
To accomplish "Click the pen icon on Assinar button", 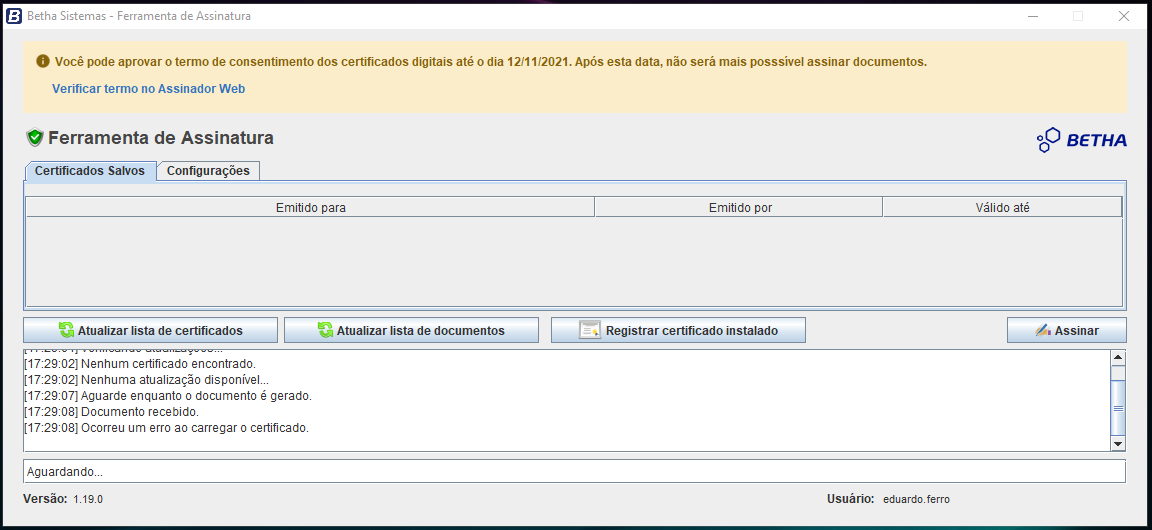I will pos(1043,330).
